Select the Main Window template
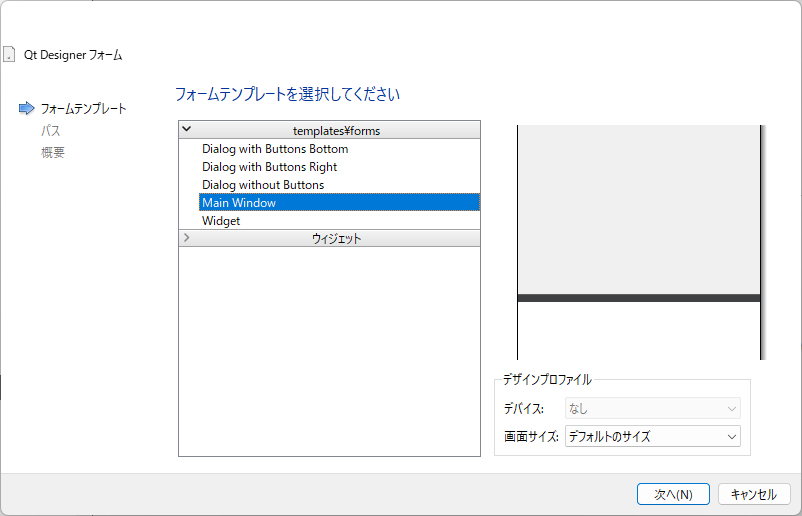Viewport: 802px width, 516px height. point(340,203)
